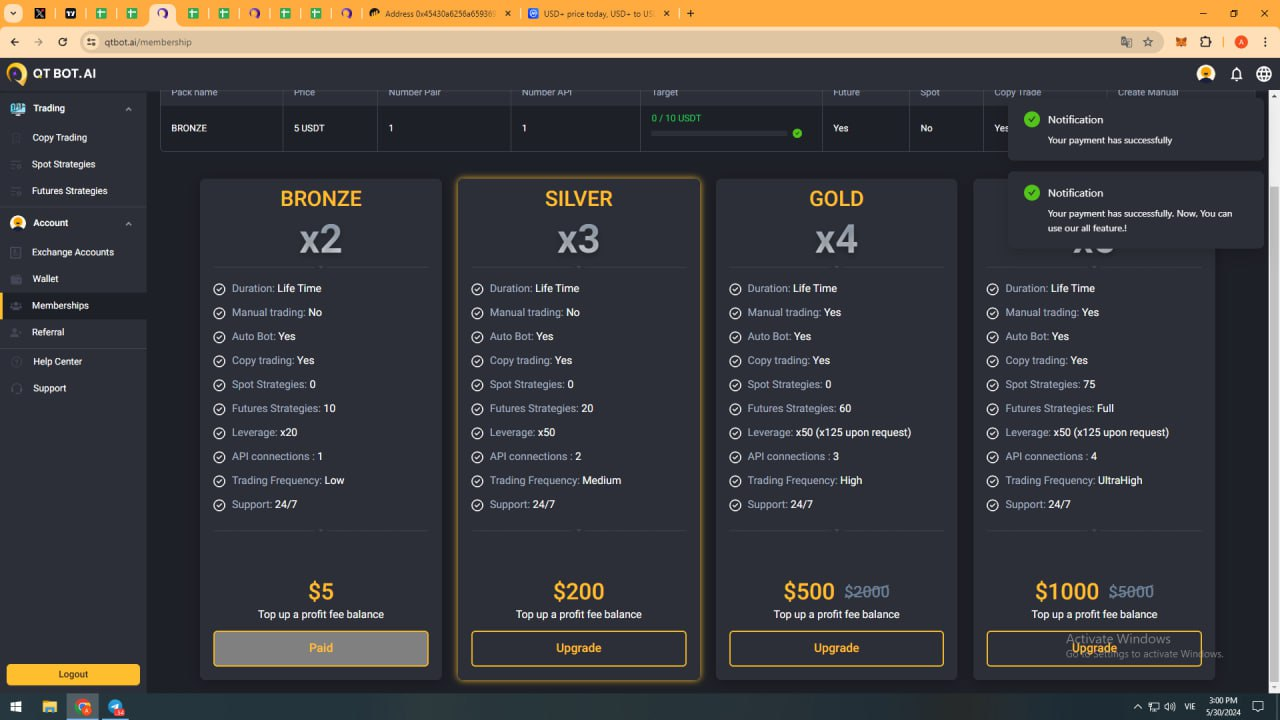This screenshot has width=1280, height=720.
Task: Click the Futures Strategies sidebar icon
Action: (x=16, y=191)
